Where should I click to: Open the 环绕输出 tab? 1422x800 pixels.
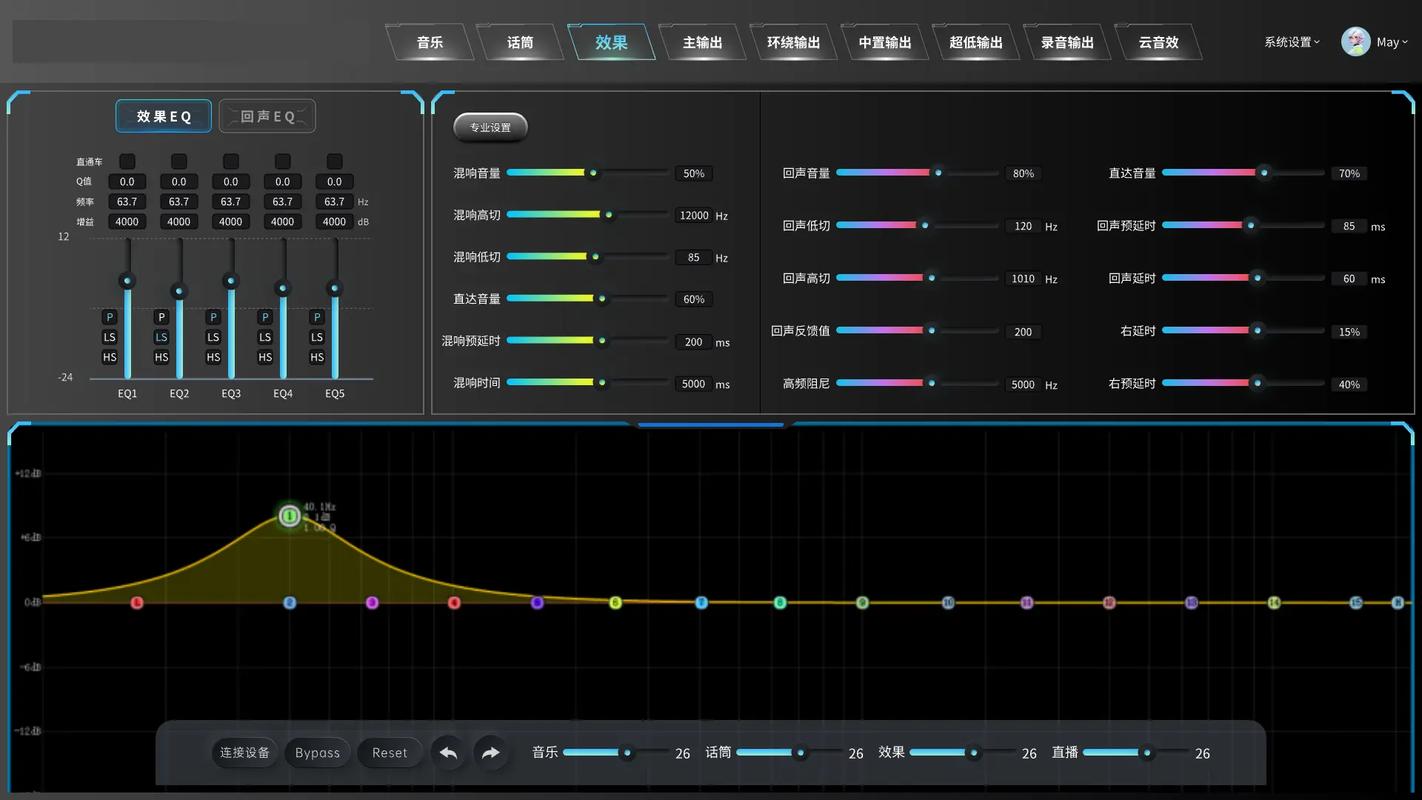click(x=794, y=42)
